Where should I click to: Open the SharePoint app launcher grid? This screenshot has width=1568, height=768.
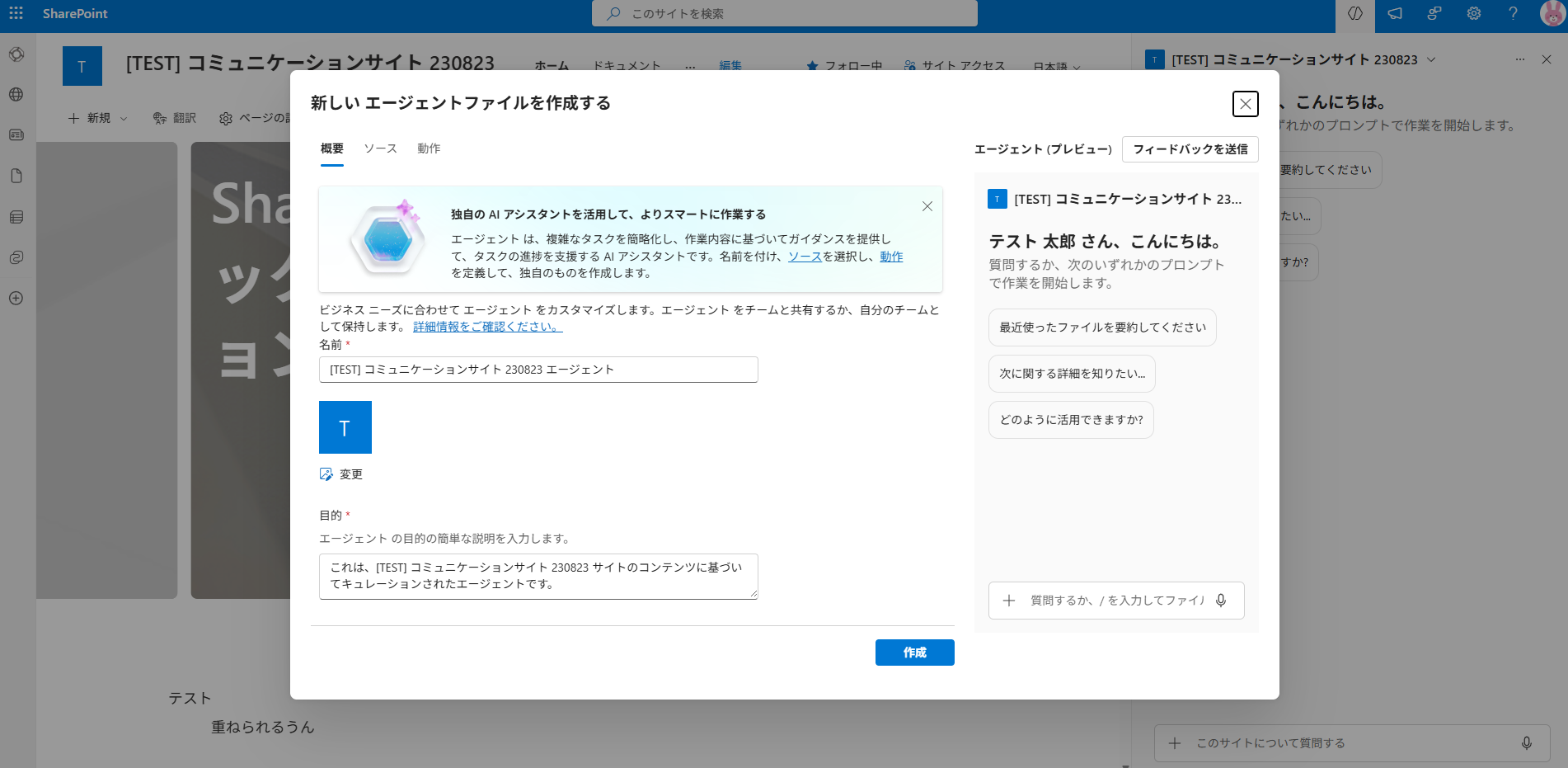coord(16,13)
